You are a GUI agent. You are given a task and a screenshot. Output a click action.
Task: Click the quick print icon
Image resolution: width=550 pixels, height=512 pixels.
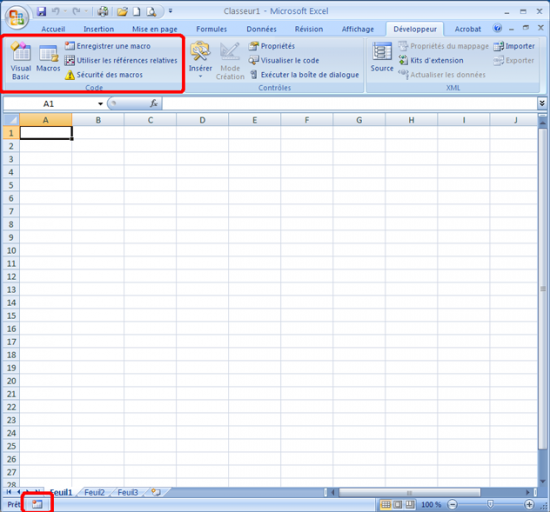[x=103, y=12]
